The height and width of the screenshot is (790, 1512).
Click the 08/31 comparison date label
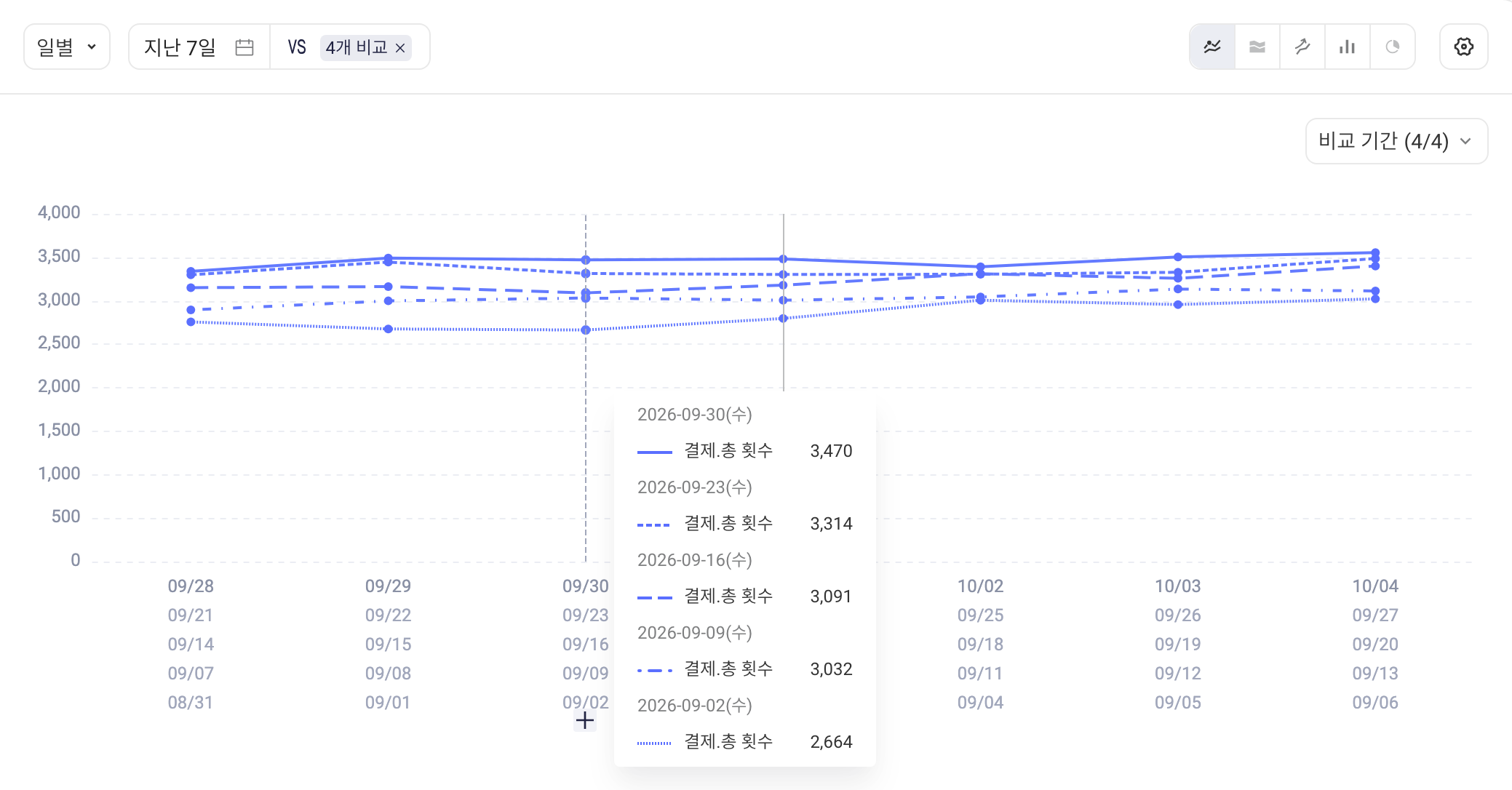191,703
